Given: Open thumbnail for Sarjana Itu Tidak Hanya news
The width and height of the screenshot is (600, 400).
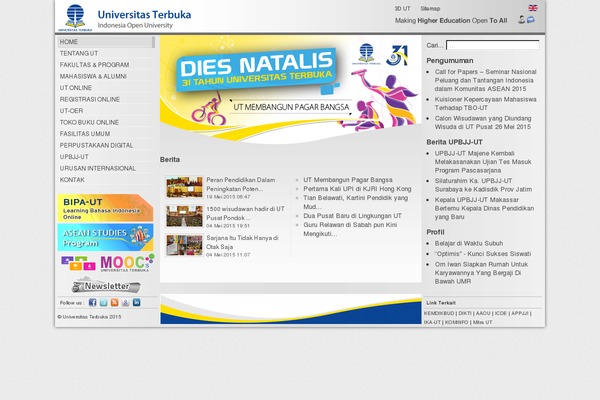Looking at the screenshot, I should tap(184, 245).
